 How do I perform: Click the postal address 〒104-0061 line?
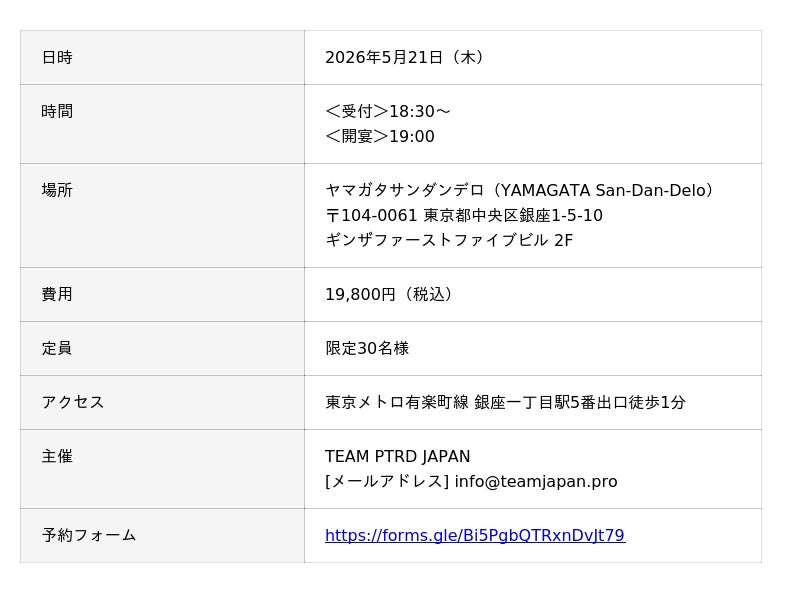[464, 215]
